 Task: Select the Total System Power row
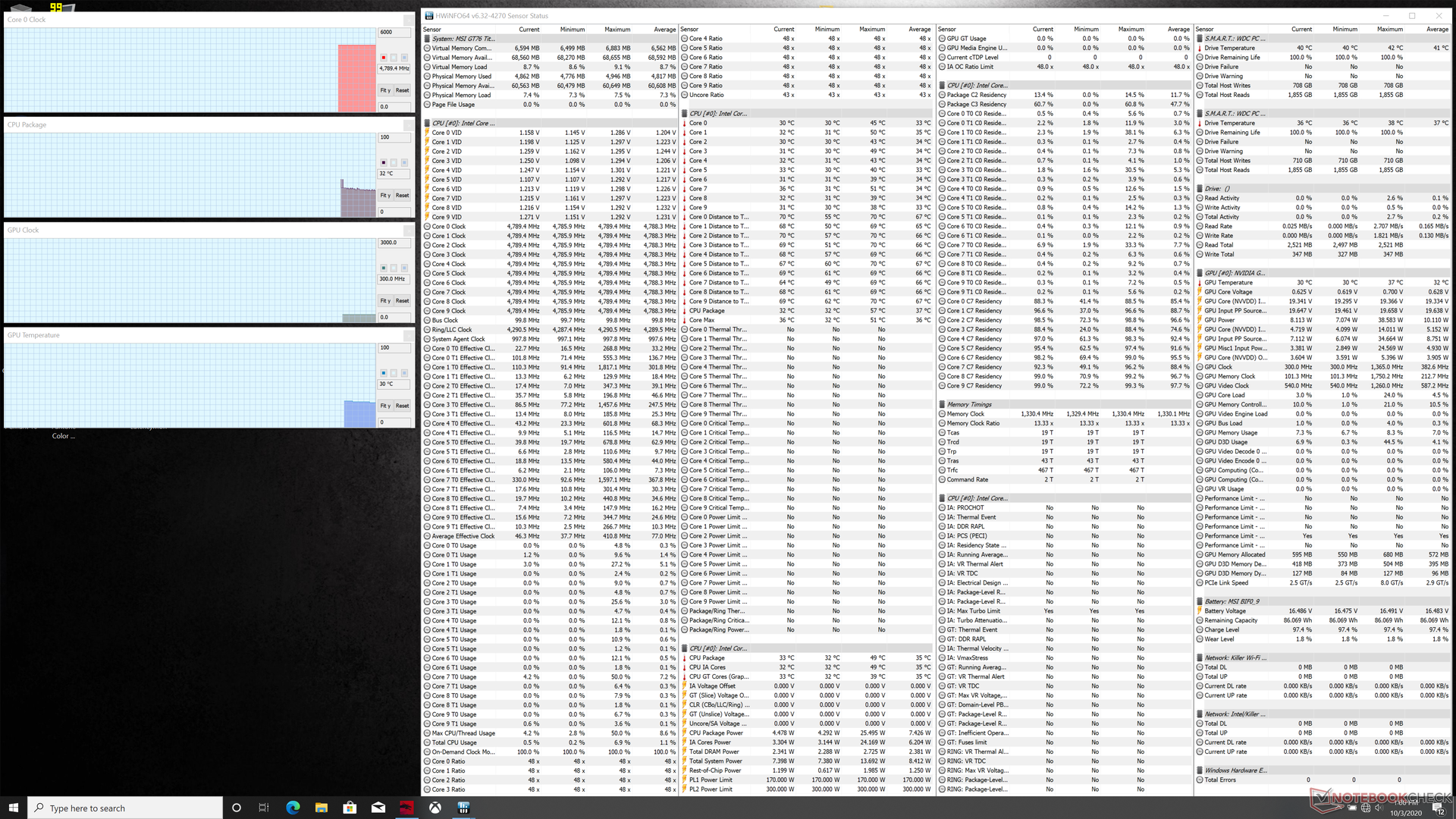point(808,761)
